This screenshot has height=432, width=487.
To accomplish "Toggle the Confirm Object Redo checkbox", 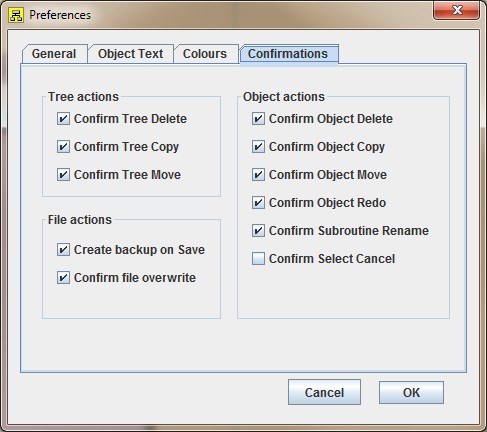I will click(x=258, y=203).
